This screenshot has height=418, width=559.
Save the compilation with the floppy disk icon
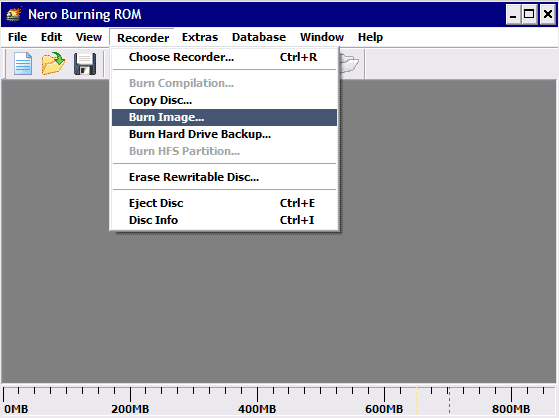[x=85, y=64]
